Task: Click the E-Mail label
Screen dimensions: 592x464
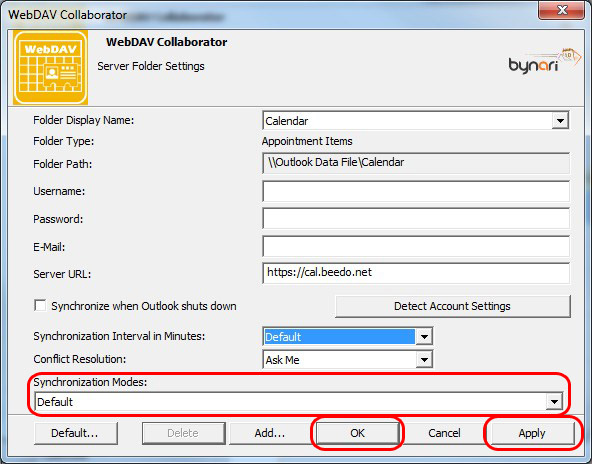Action: tap(49, 247)
